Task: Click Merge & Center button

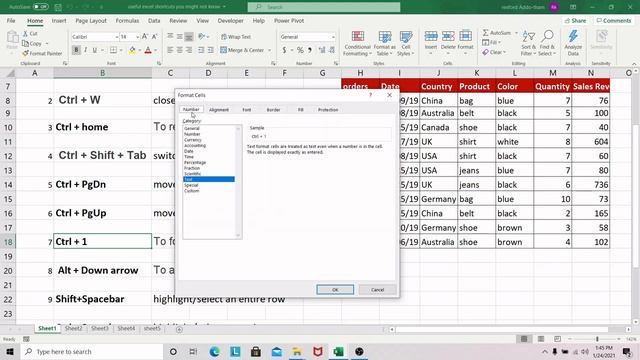Action: click(x=242, y=50)
